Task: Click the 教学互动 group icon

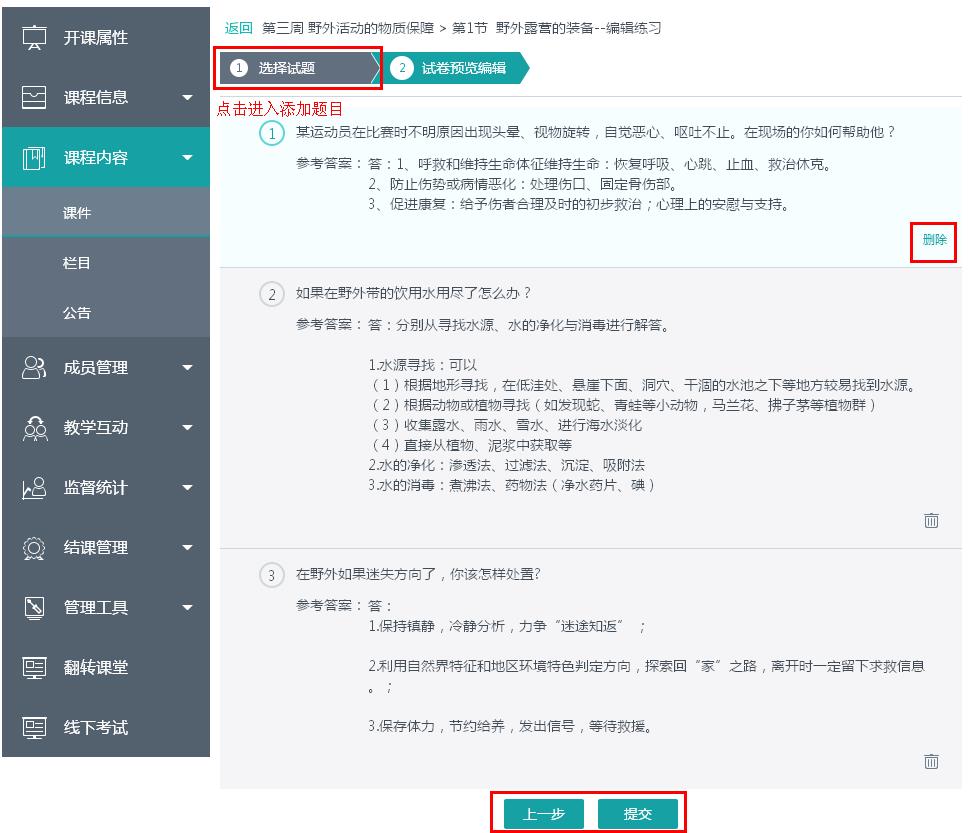Action: click(35, 428)
